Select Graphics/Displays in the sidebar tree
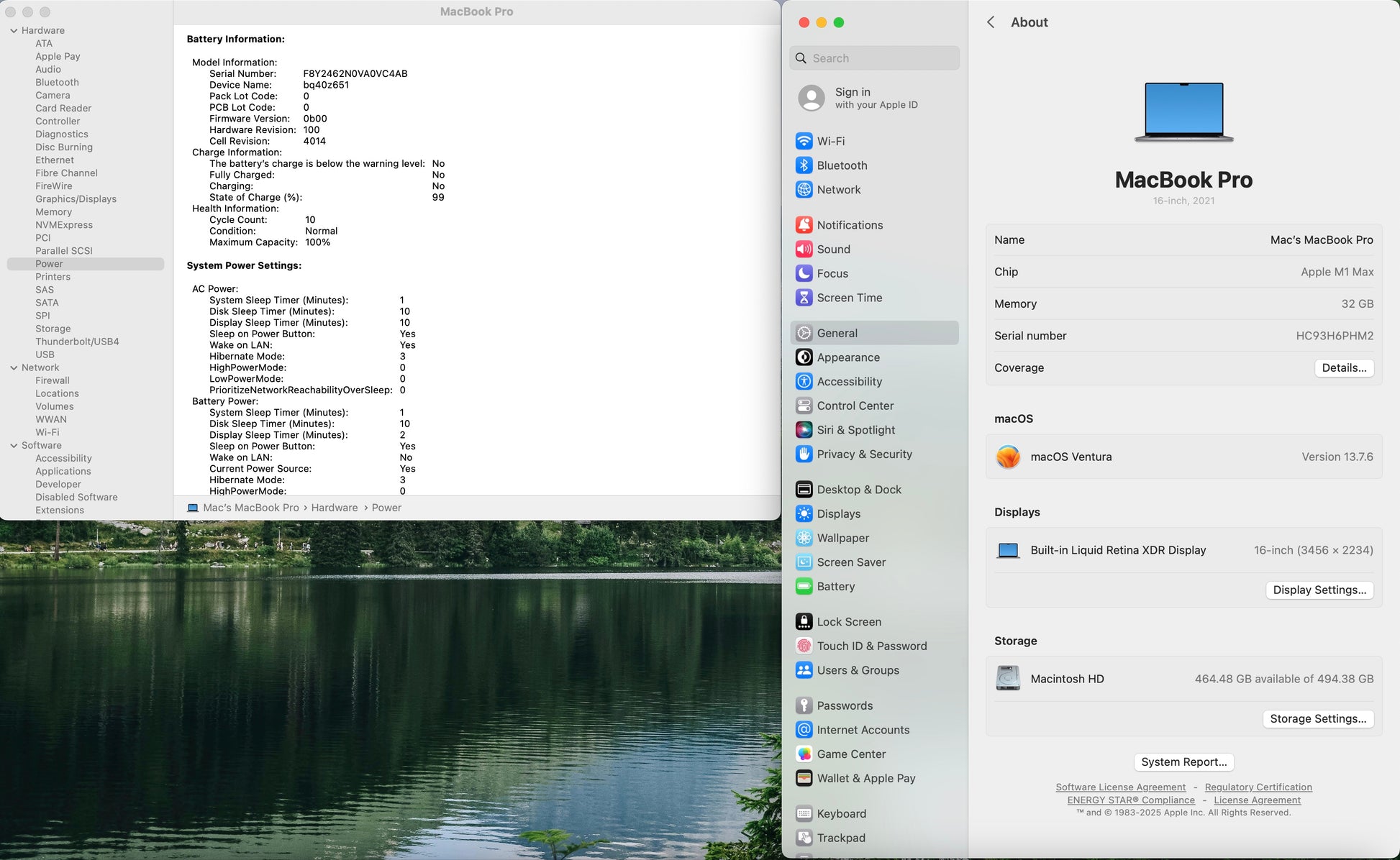 coord(76,199)
